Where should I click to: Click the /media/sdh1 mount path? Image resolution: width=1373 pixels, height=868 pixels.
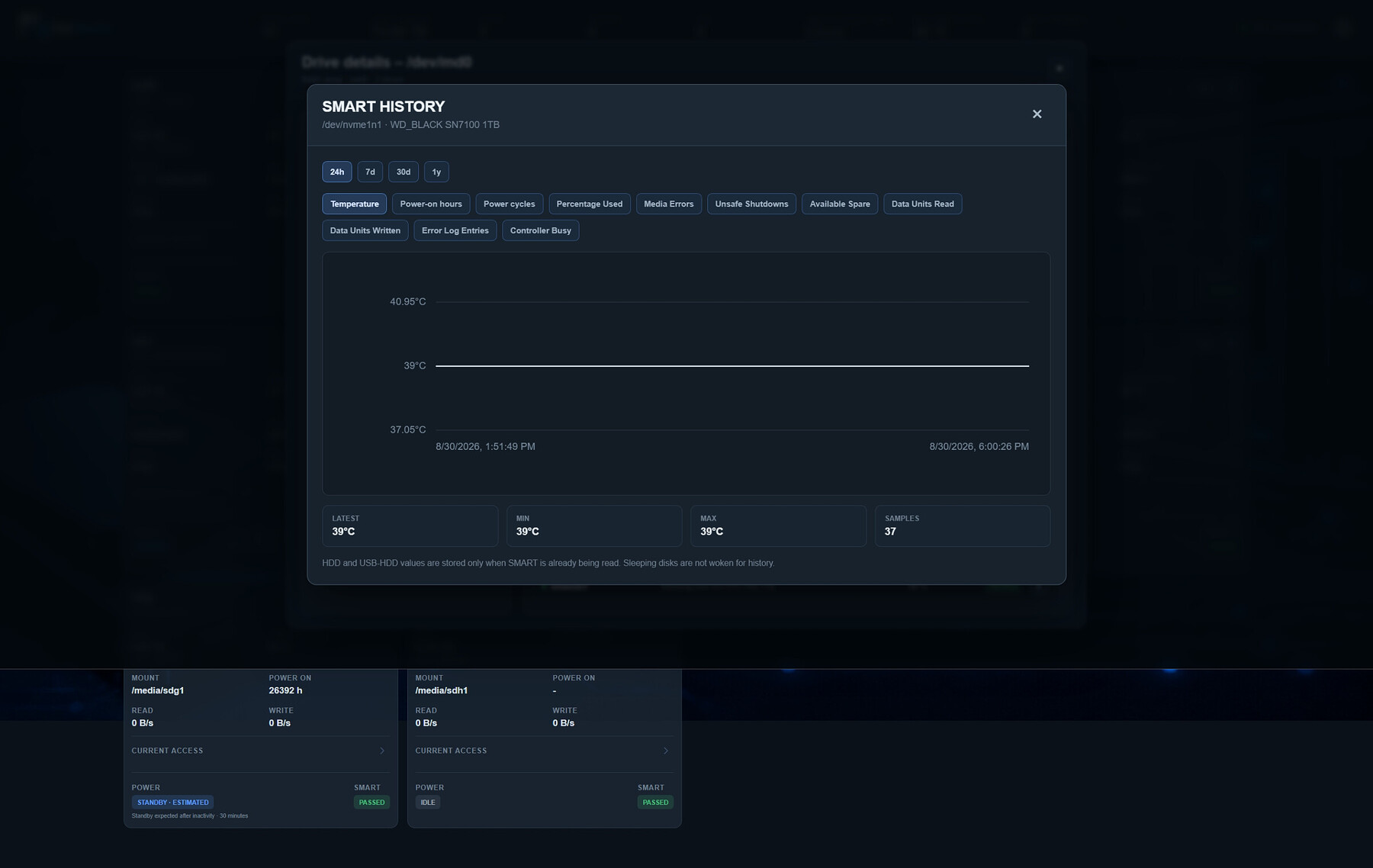click(x=442, y=691)
